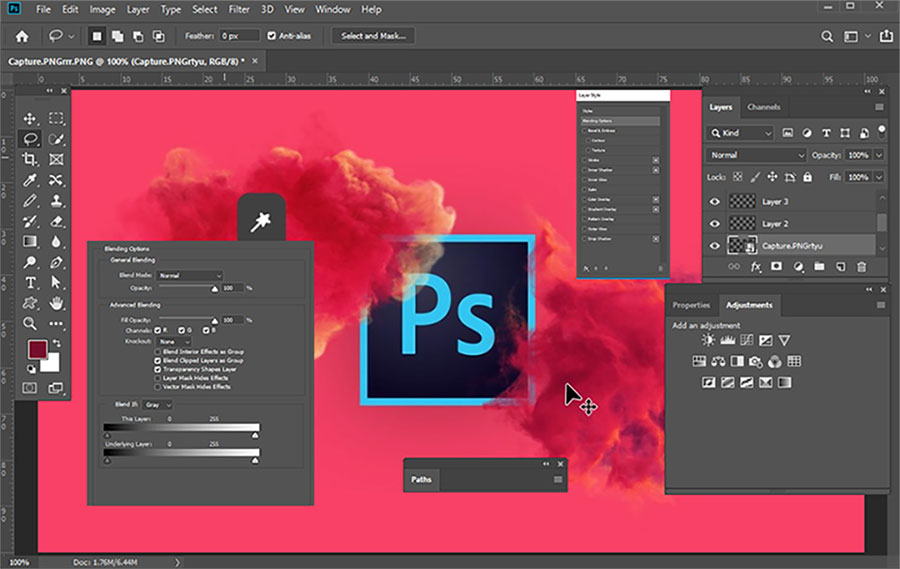Open Knockout None dropdown
The width and height of the screenshot is (900, 569).
tap(174, 342)
